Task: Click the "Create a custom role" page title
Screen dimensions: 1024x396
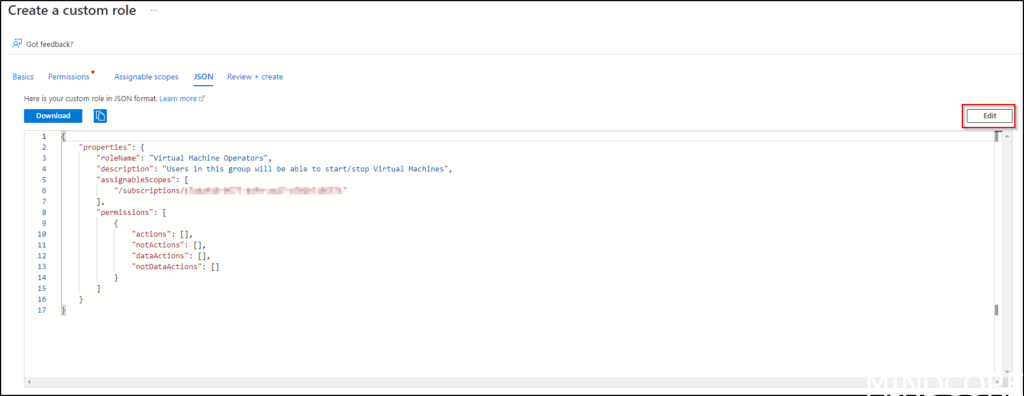Action: [x=72, y=10]
